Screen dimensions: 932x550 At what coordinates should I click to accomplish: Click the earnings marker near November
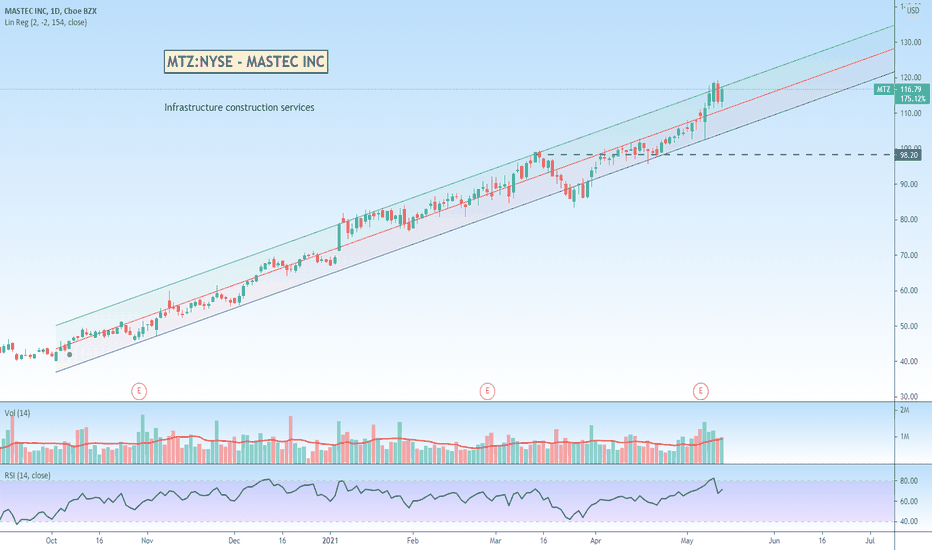pyautogui.click(x=138, y=391)
